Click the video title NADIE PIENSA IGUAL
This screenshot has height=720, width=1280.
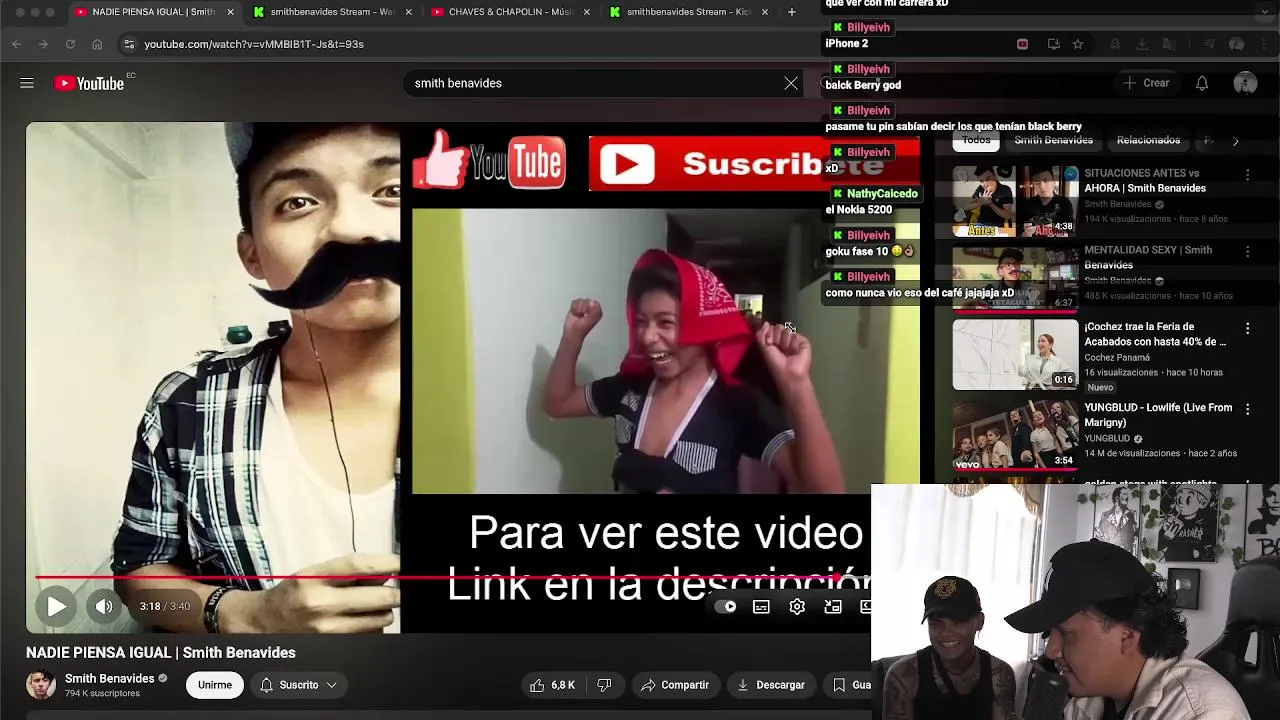[161, 652]
